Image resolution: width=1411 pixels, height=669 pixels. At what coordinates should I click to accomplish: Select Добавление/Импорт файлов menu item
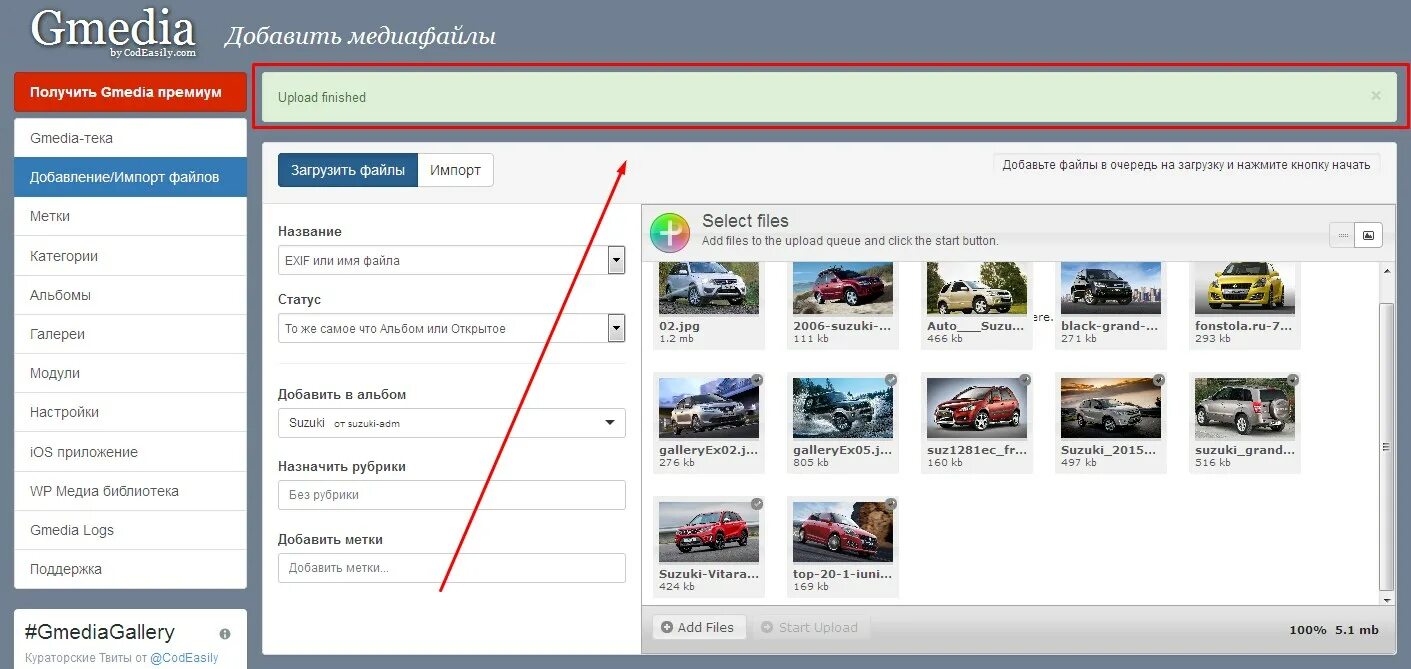click(131, 177)
